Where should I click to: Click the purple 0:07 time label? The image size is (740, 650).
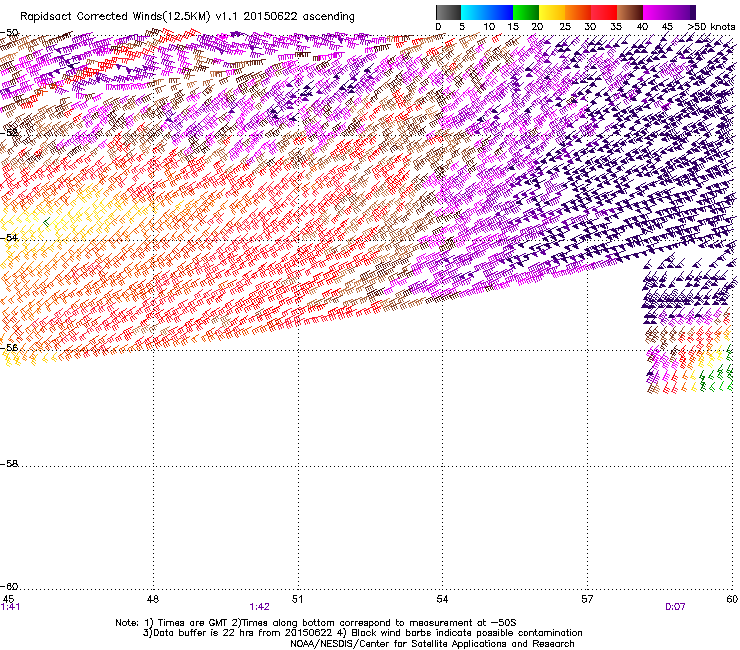pyautogui.click(x=675, y=607)
